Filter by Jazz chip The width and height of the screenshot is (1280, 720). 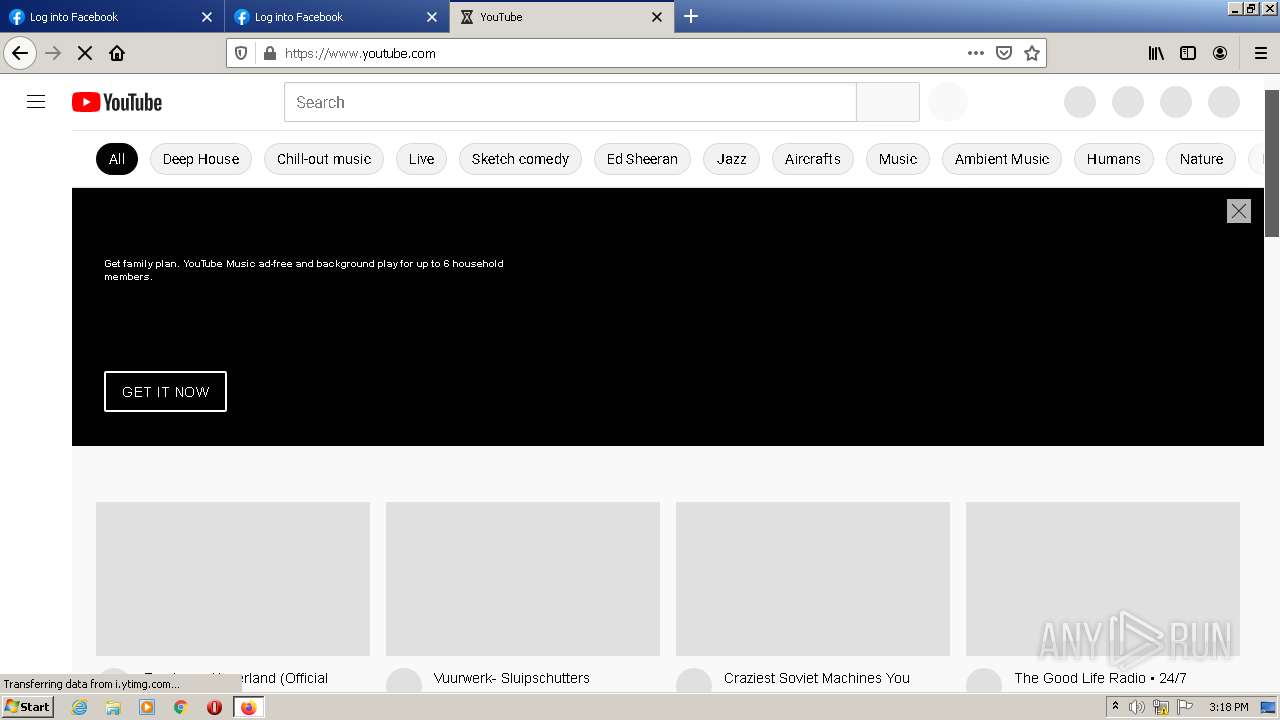(732, 159)
